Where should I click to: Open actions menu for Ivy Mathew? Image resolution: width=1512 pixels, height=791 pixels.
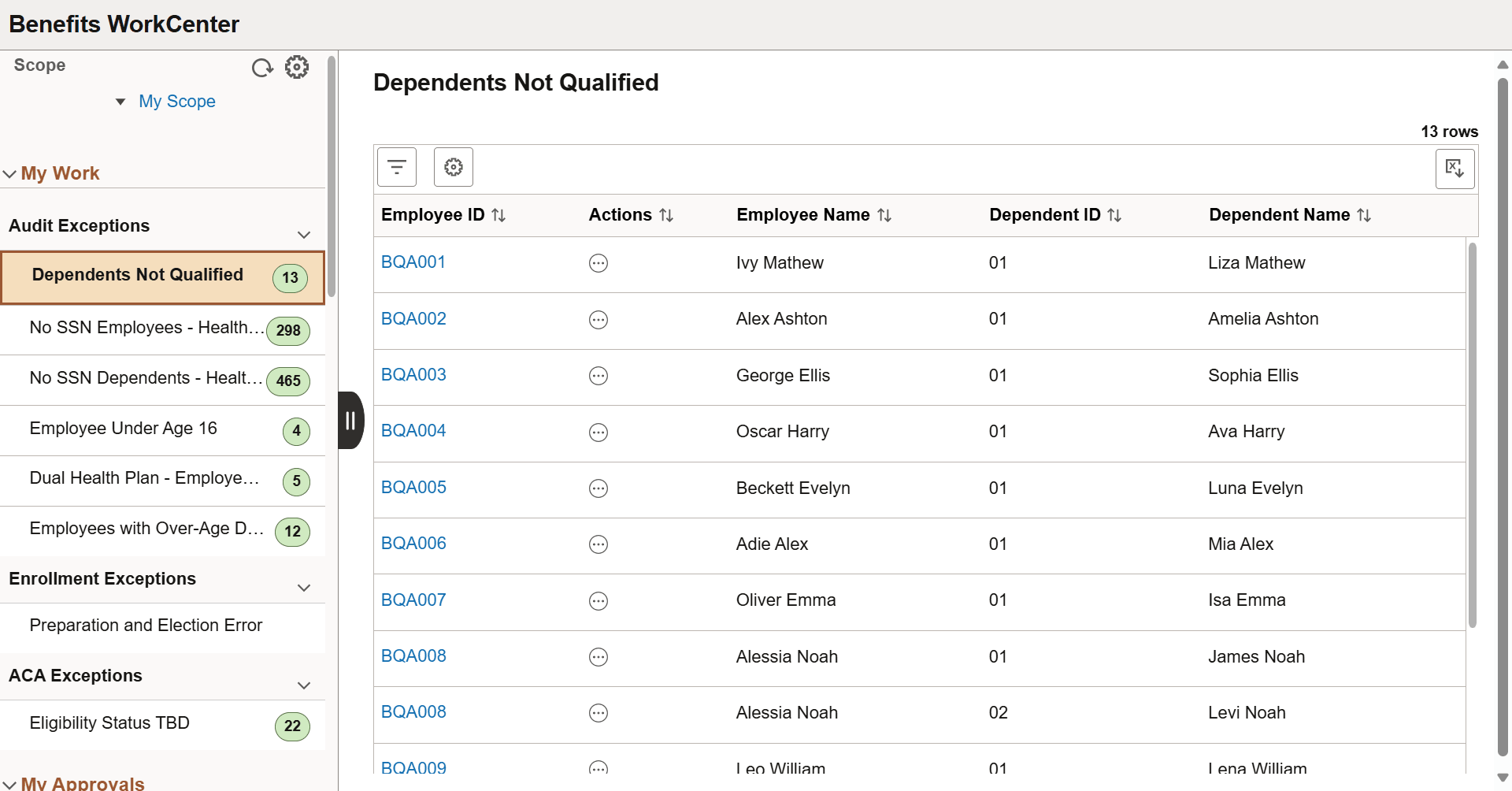(598, 263)
